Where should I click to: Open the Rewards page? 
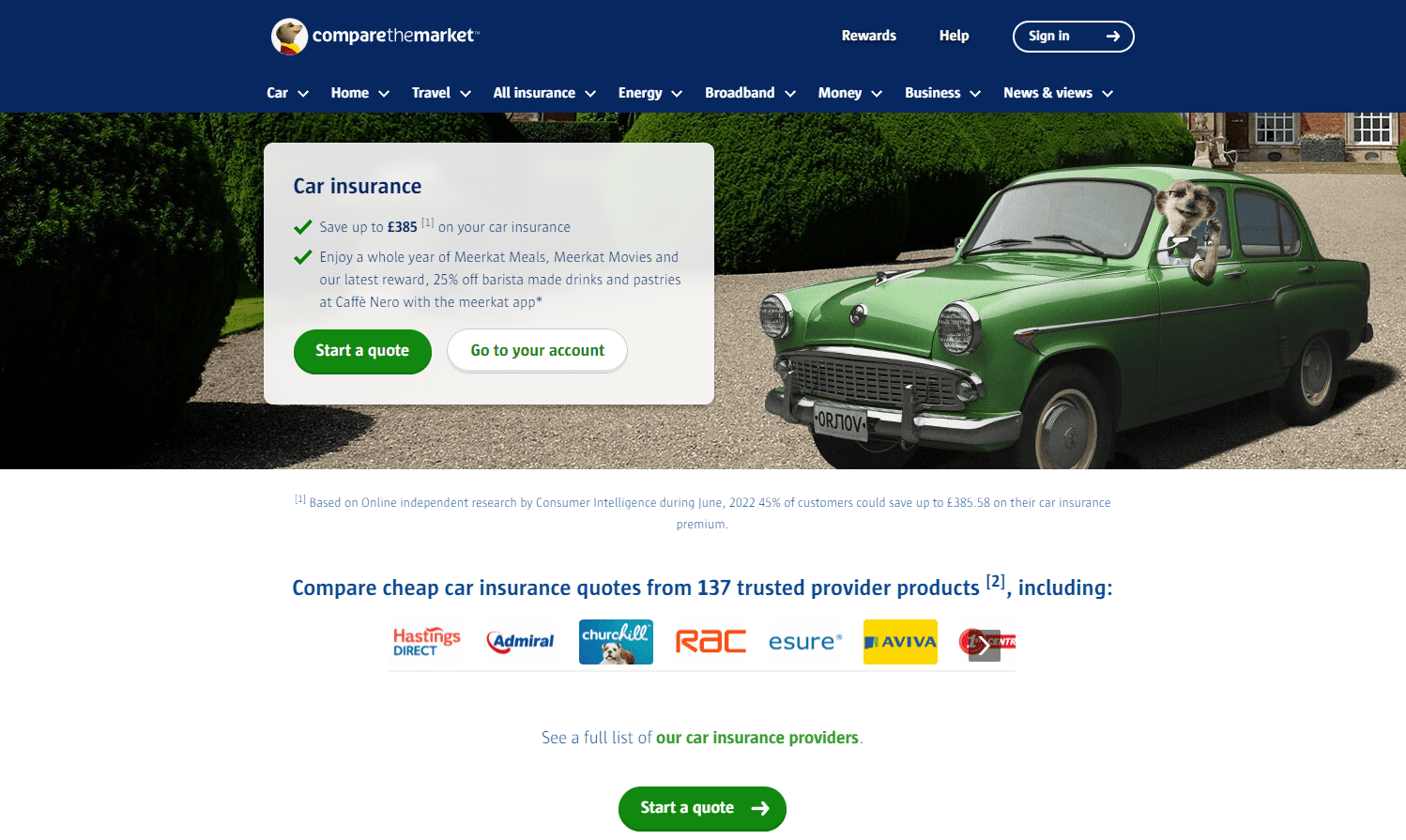point(869,36)
